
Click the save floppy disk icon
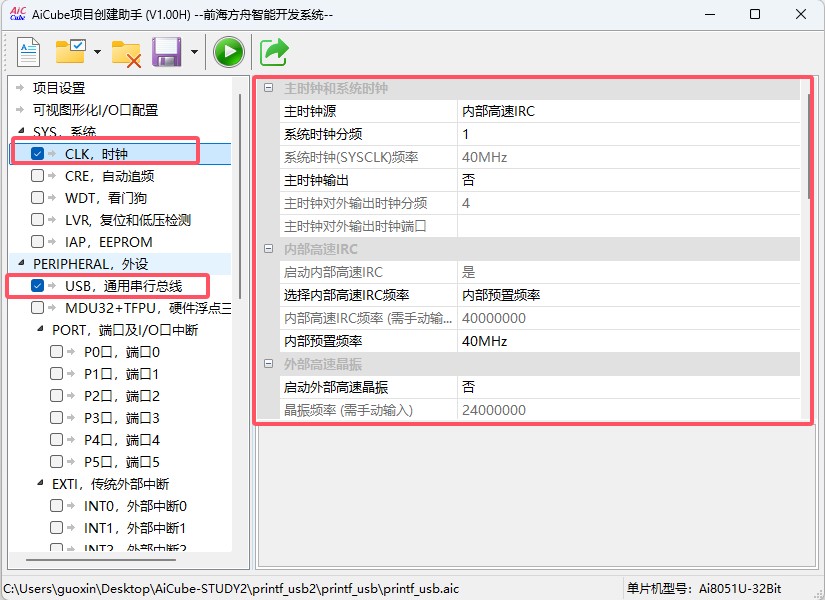(167, 52)
